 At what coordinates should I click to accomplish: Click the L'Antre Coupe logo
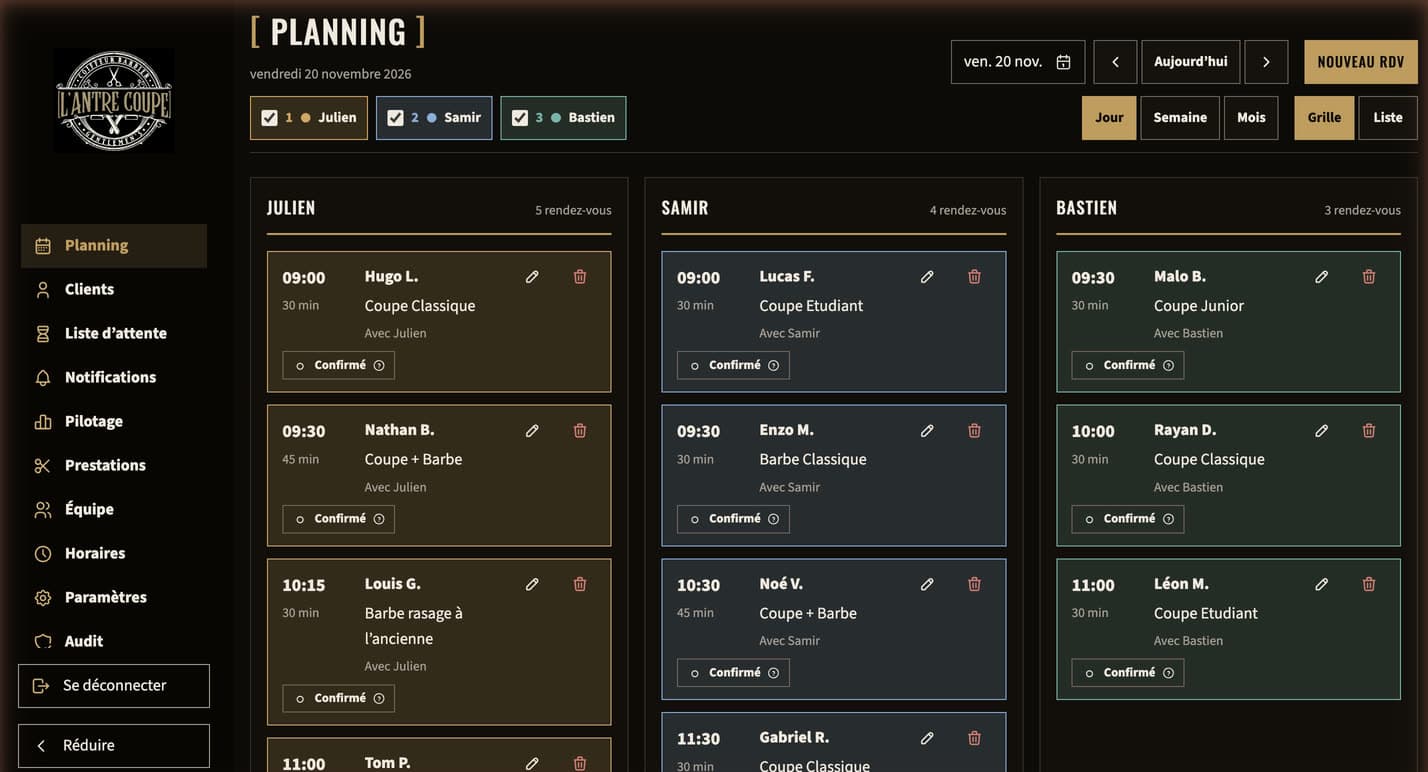pyautogui.click(x=114, y=101)
